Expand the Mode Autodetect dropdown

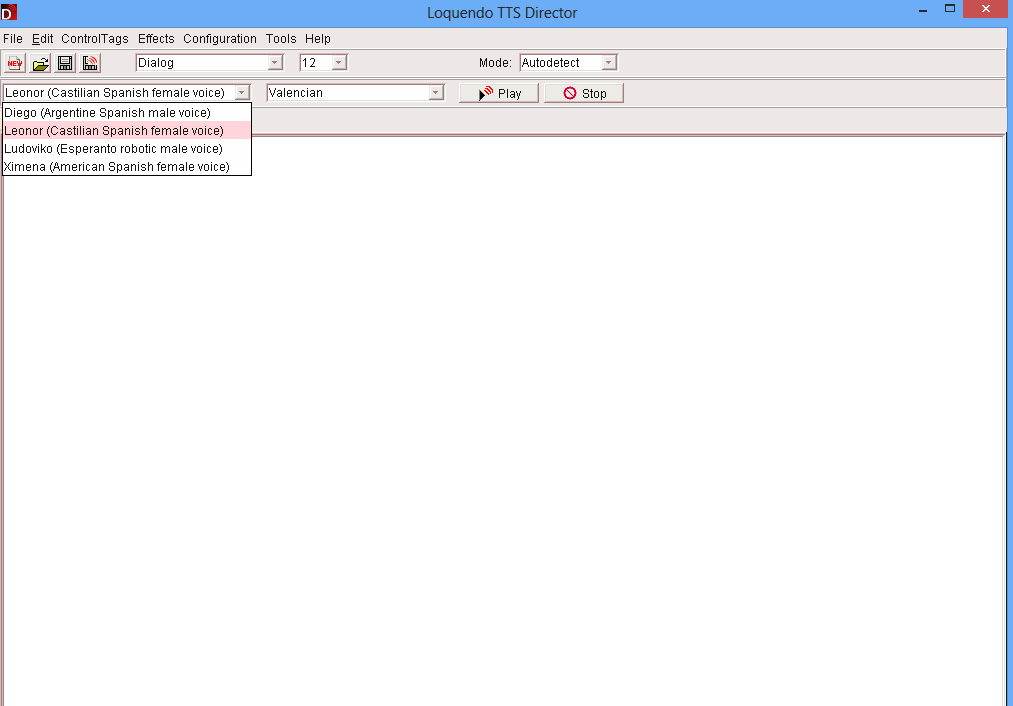[609, 63]
